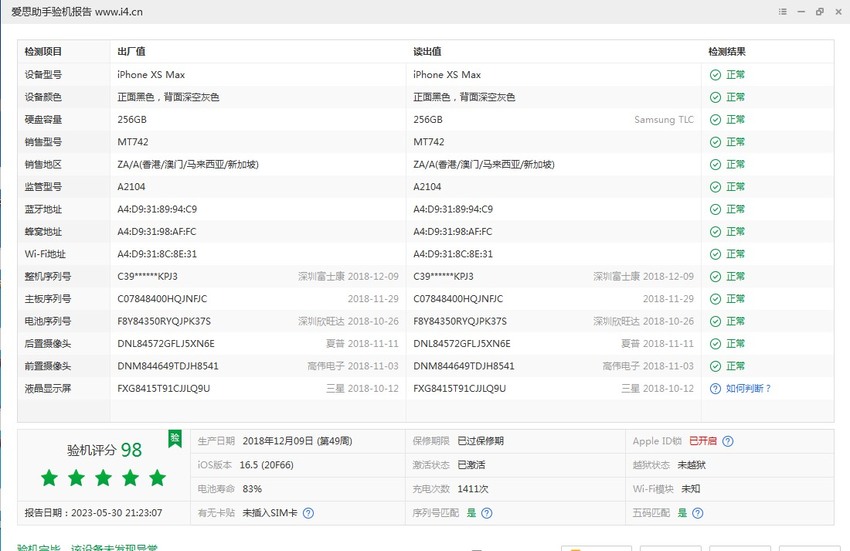Click the 读出值 column header

point(427,52)
